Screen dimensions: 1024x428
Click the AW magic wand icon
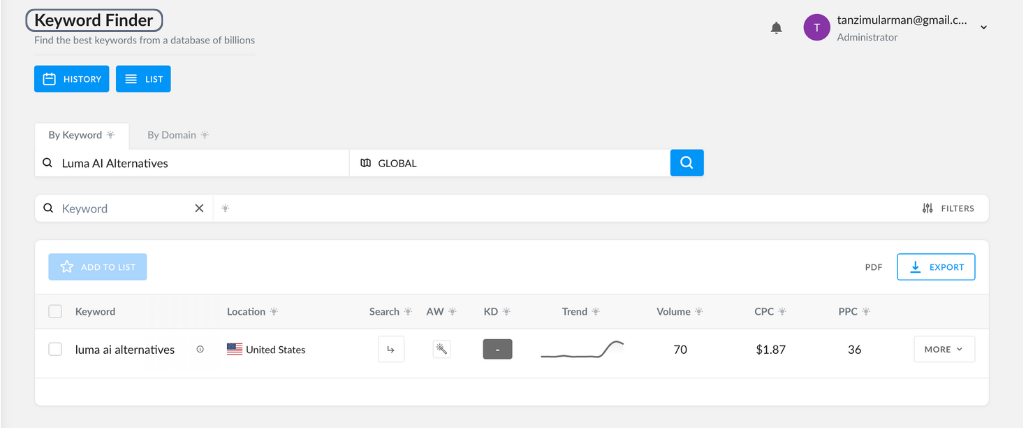click(x=441, y=350)
